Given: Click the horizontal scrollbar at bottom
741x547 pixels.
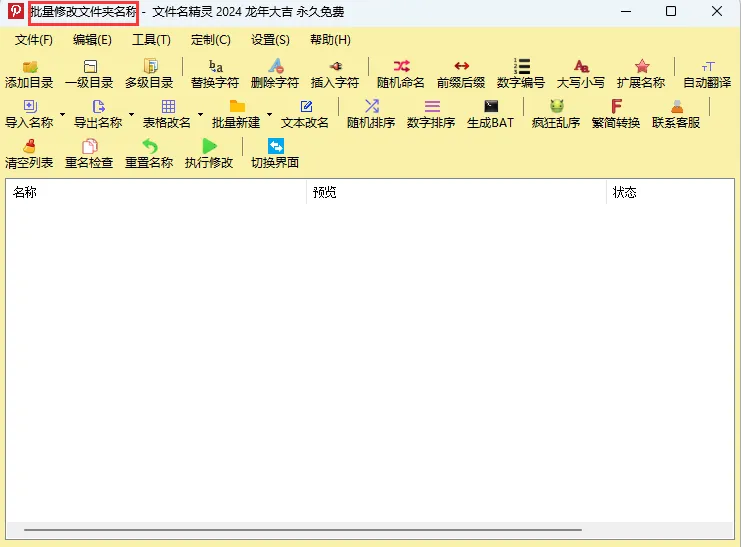Looking at the screenshot, I should [302, 529].
